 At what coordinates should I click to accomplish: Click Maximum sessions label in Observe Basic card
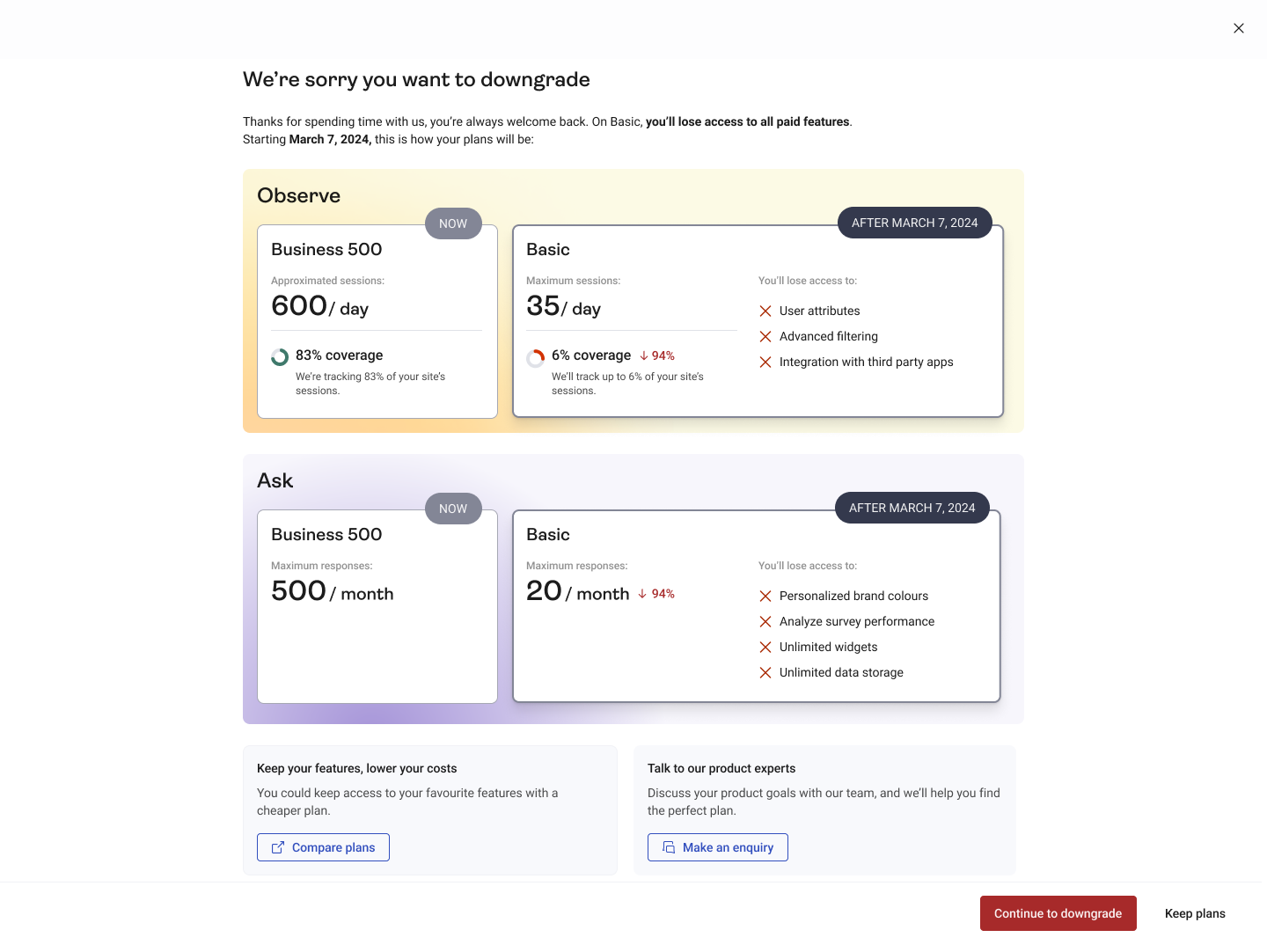pos(574,281)
